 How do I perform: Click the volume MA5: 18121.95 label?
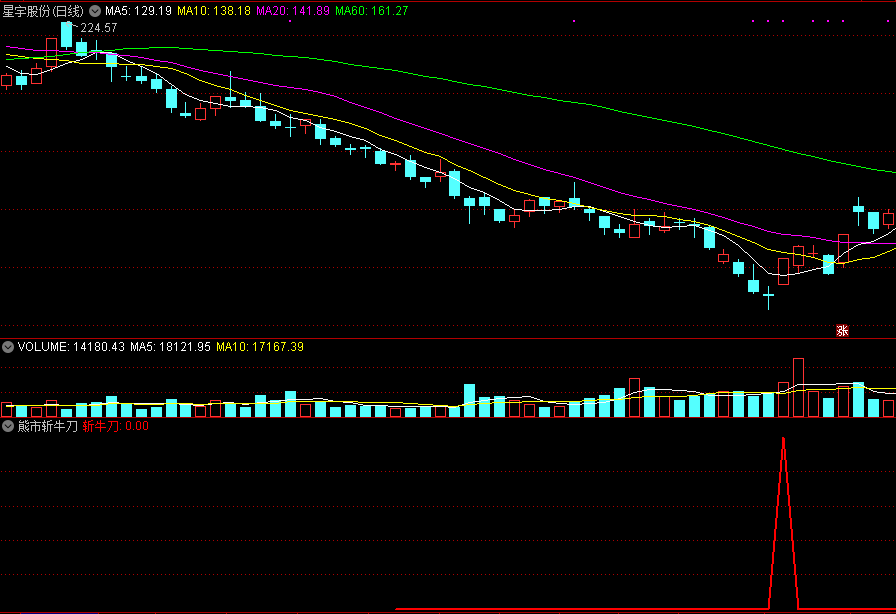(x=170, y=347)
